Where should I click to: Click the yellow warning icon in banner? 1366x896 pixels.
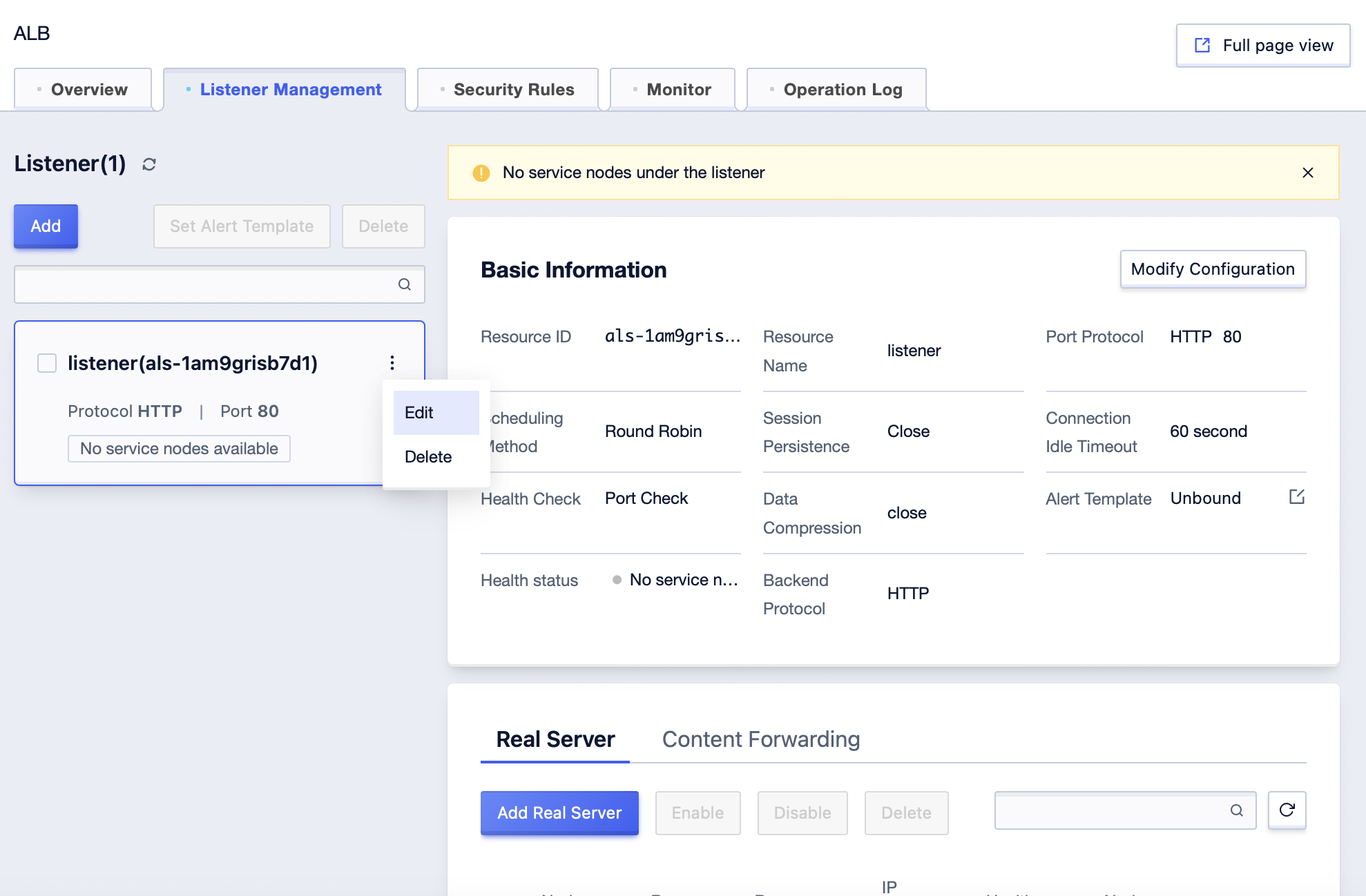click(481, 173)
